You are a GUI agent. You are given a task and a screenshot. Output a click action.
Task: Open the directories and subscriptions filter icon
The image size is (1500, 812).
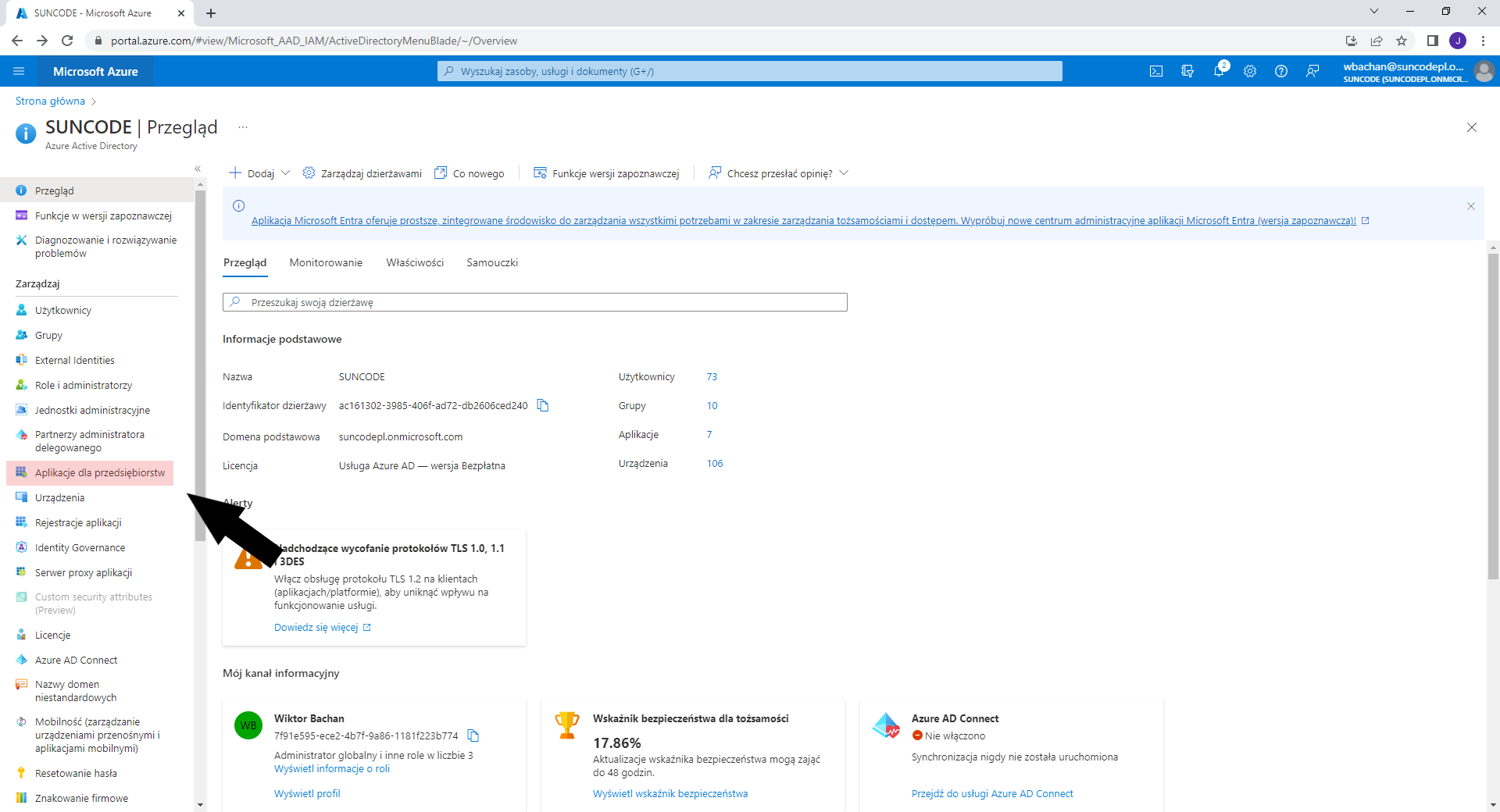pyautogui.click(x=1187, y=71)
